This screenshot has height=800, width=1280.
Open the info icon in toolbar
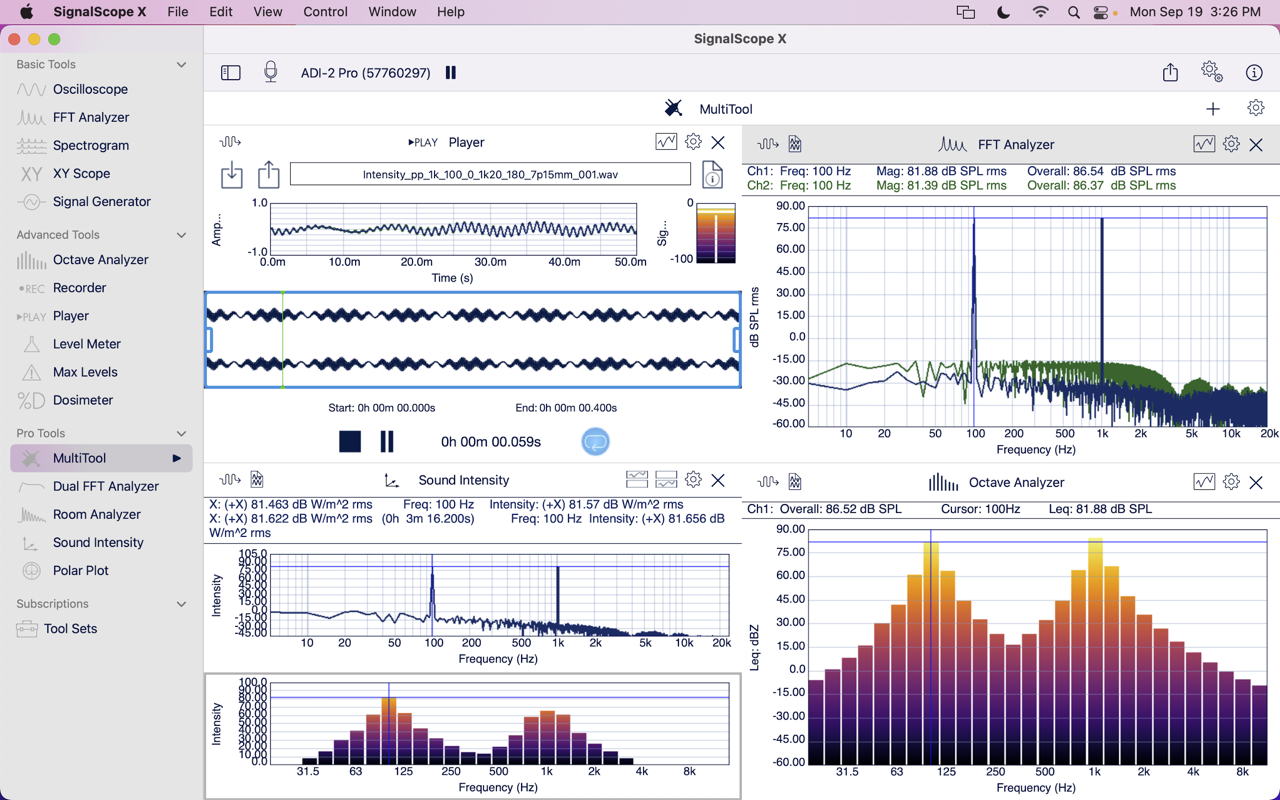(1254, 73)
